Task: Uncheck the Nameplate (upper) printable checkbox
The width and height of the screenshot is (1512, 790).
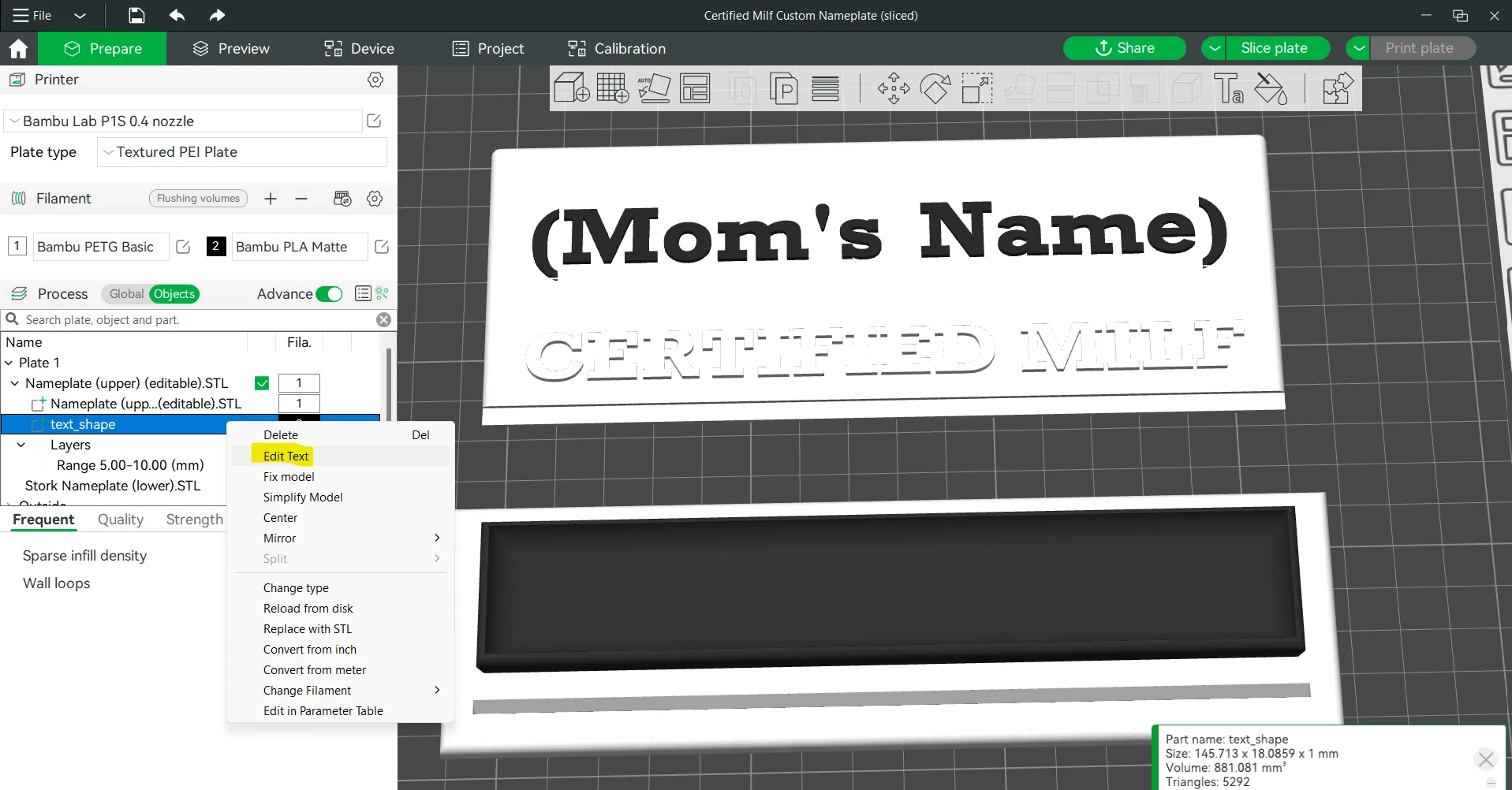Action: tap(262, 383)
